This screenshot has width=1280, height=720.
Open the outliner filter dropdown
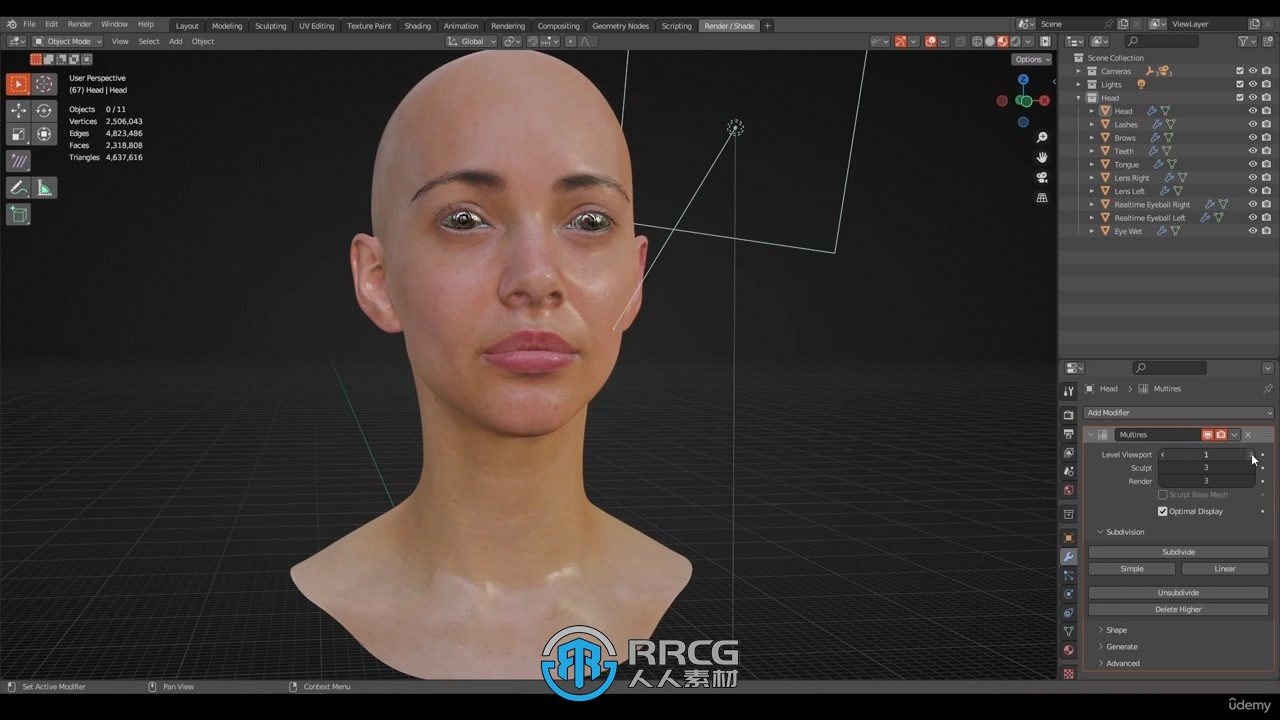pyautogui.click(x=1246, y=41)
